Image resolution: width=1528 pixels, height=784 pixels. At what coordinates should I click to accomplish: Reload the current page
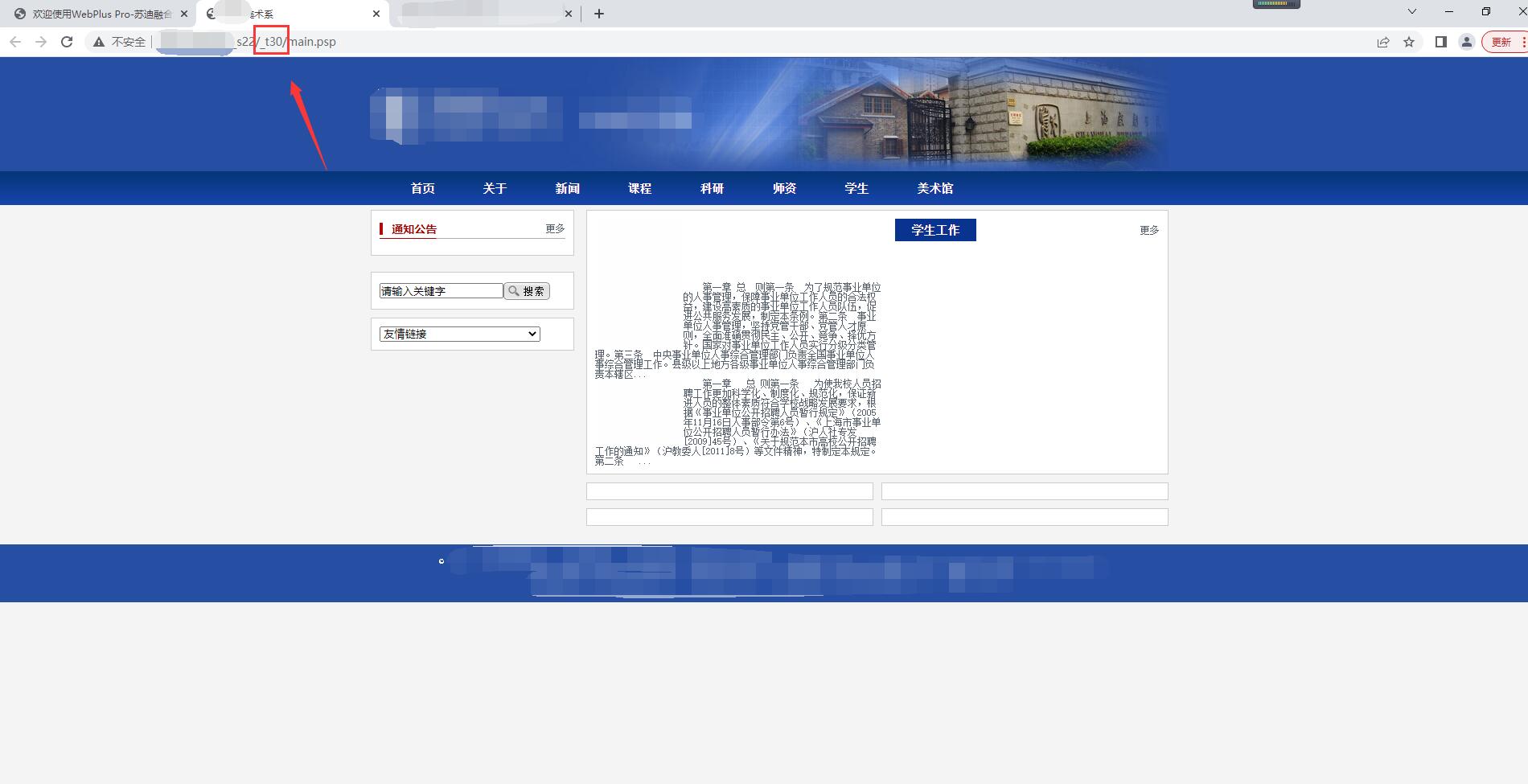[67, 42]
